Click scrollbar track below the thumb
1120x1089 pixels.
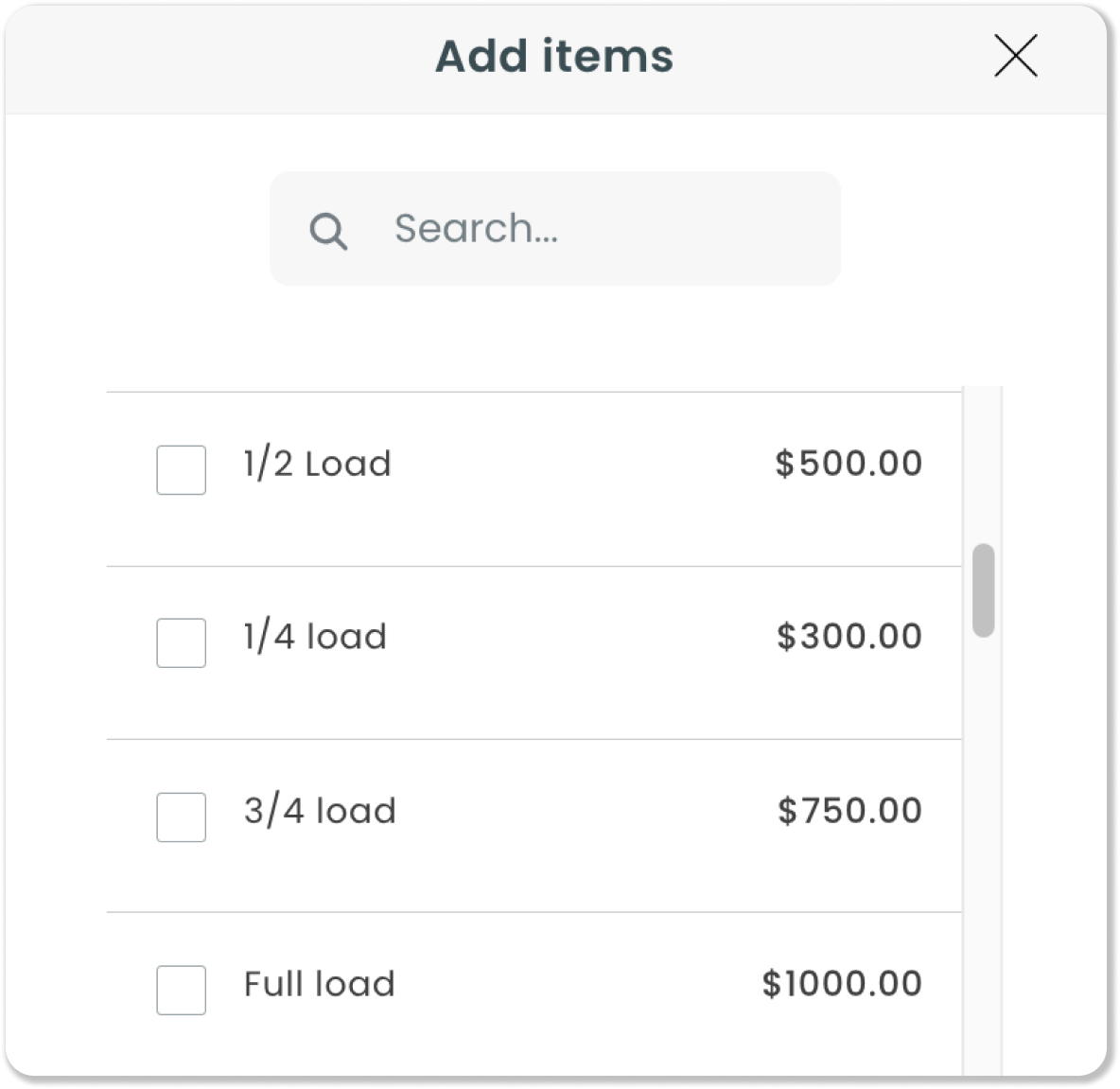[984, 855]
